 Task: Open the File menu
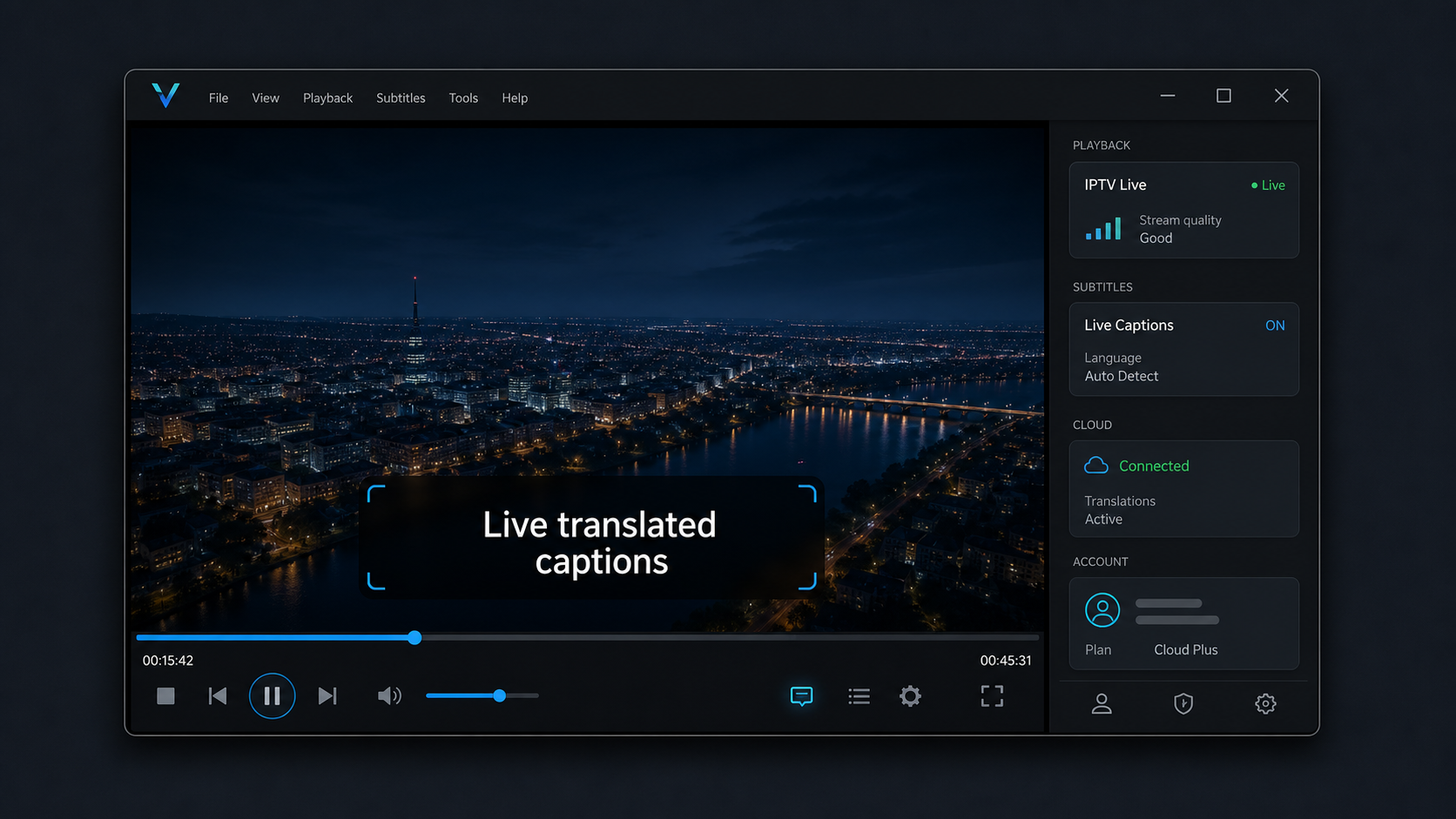pyautogui.click(x=219, y=98)
